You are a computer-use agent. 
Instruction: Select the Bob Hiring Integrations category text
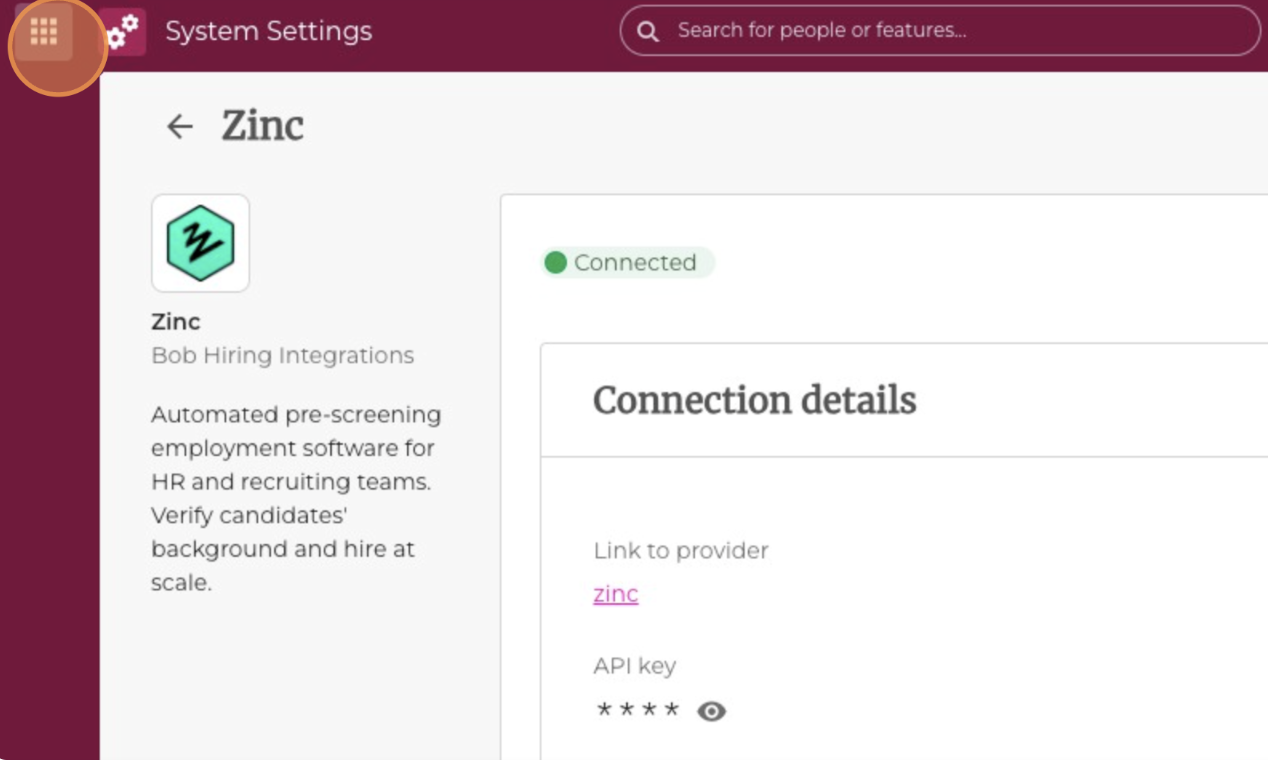(x=282, y=356)
